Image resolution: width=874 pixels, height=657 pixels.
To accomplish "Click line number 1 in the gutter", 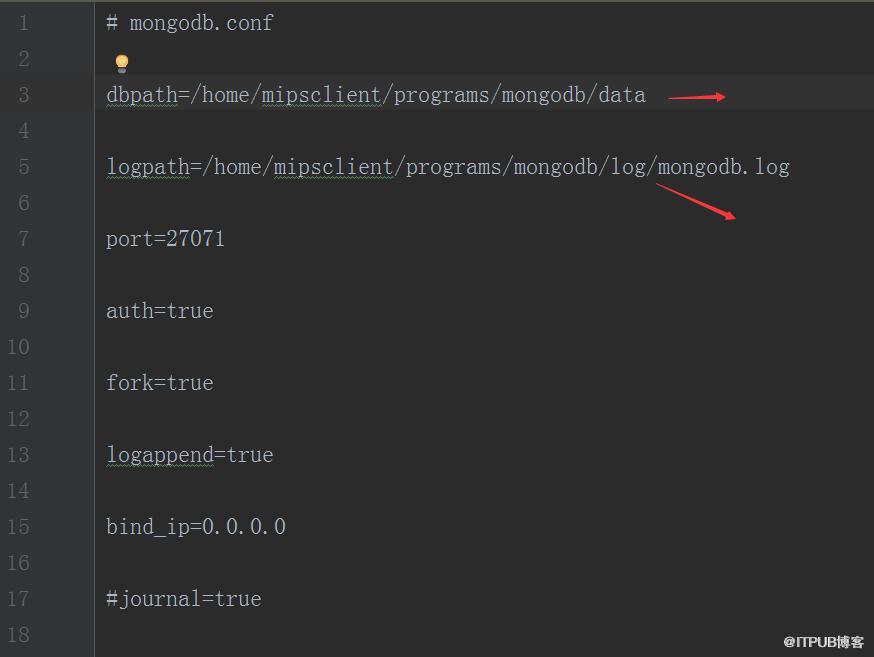I will click(x=23, y=23).
